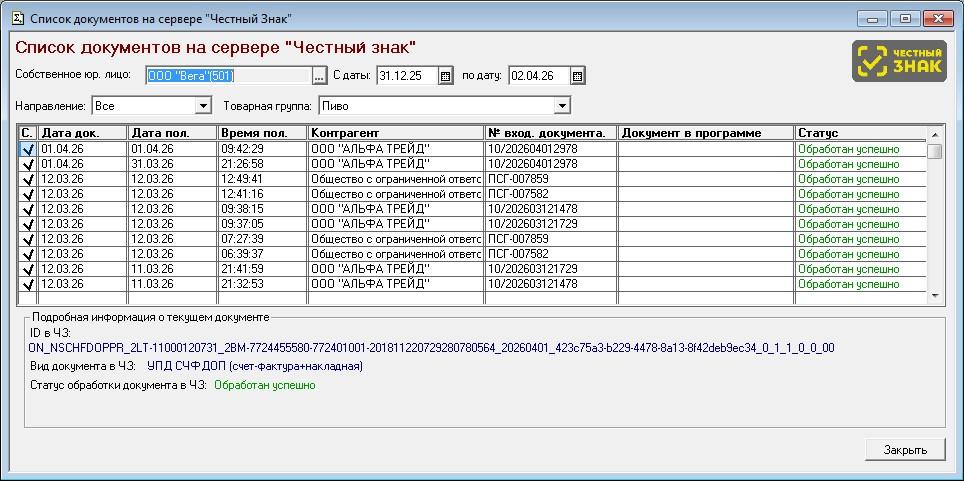Click contractor "Общество с ограниченной" in row 06:39:37

(x=397, y=254)
